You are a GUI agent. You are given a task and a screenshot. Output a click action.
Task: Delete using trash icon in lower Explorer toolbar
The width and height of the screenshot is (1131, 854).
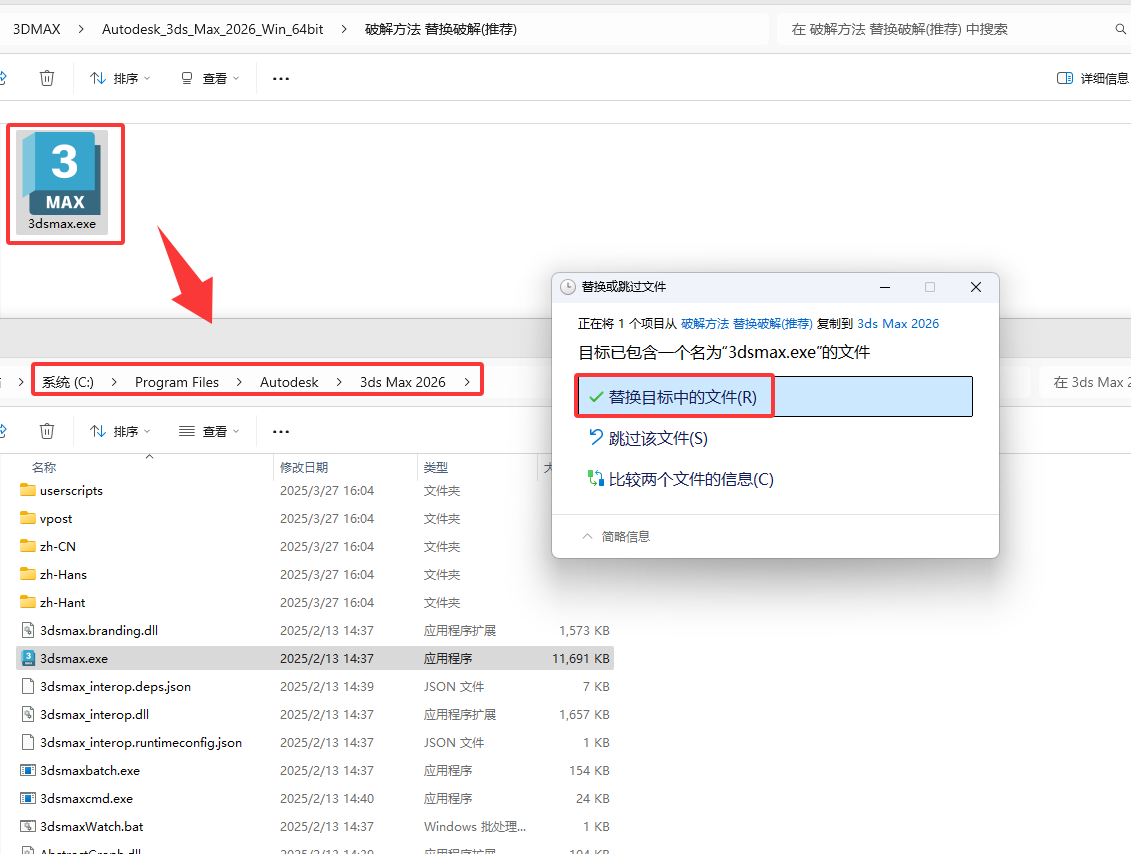click(47, 431)
